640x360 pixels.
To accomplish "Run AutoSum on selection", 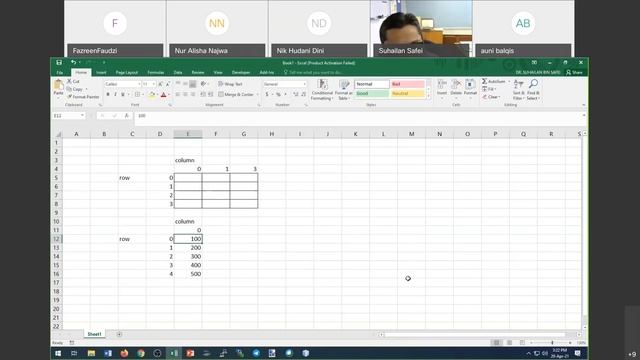I will (x=494, y=82).
